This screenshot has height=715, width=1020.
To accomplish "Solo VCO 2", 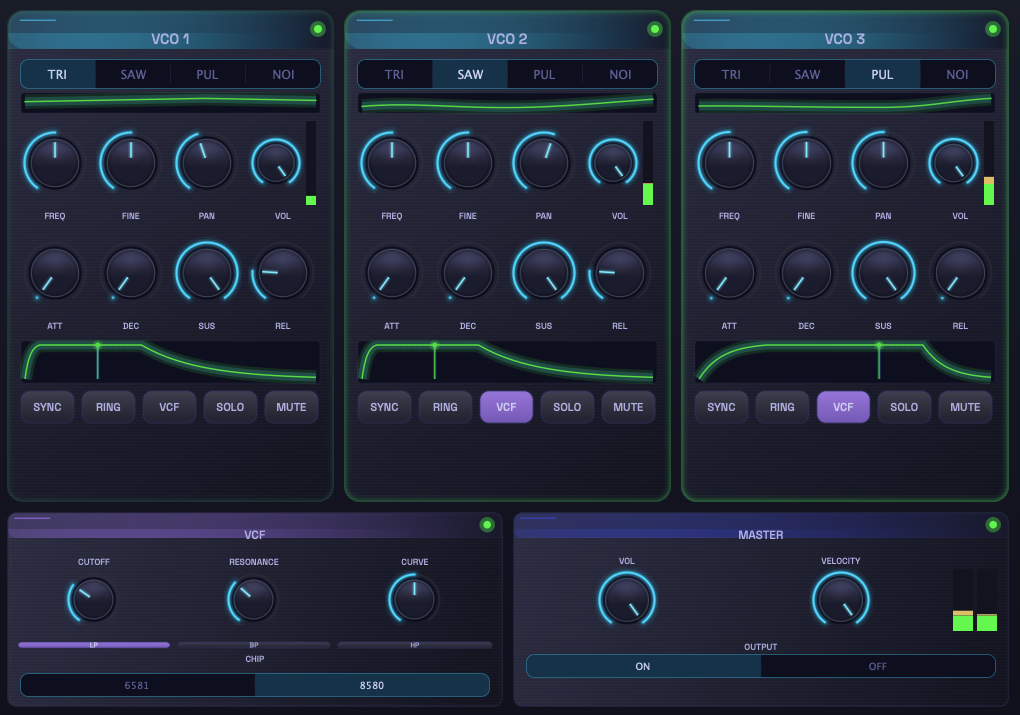I will click(x=567, y=407).
